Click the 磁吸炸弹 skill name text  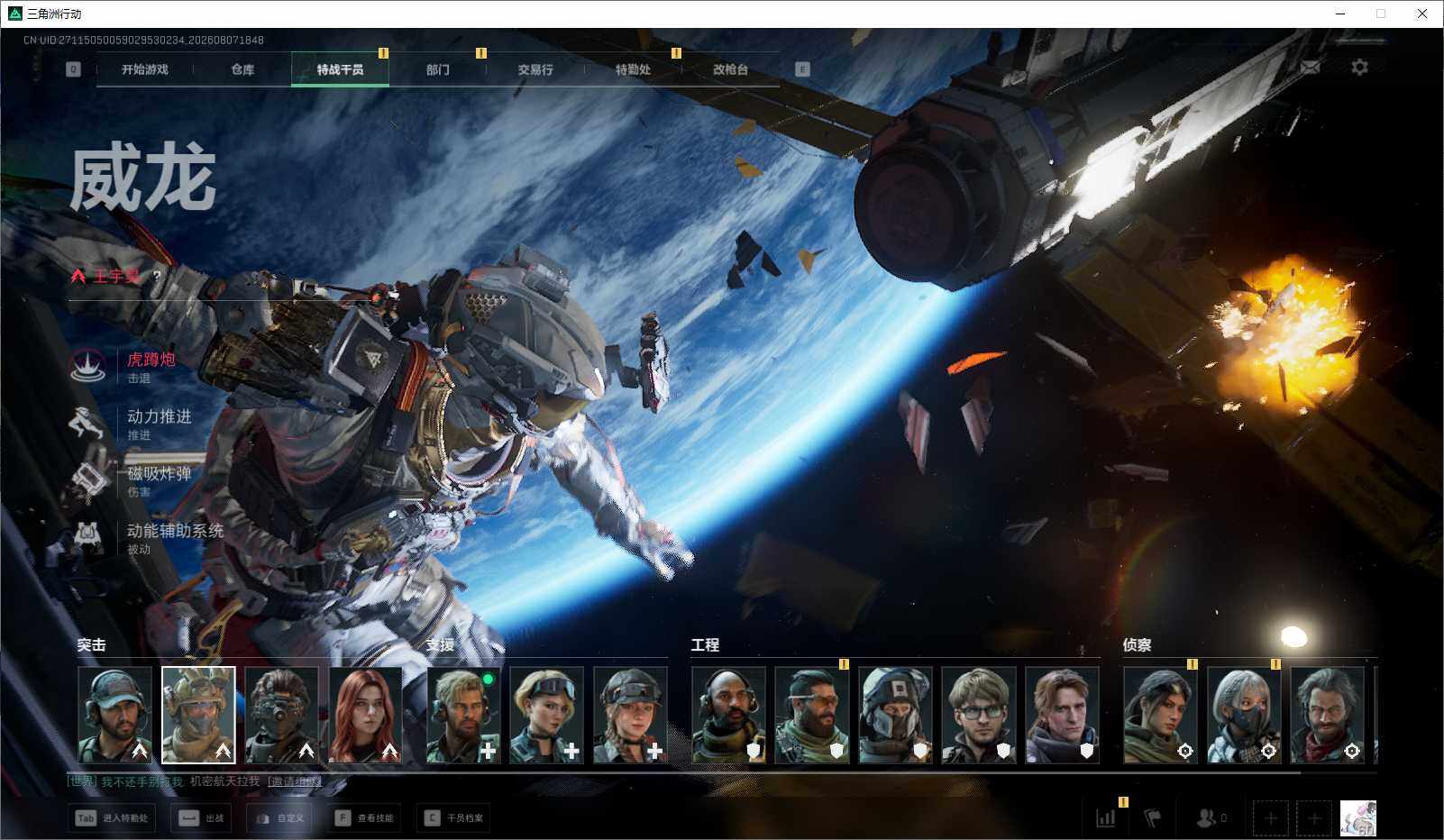pos(160,473)
